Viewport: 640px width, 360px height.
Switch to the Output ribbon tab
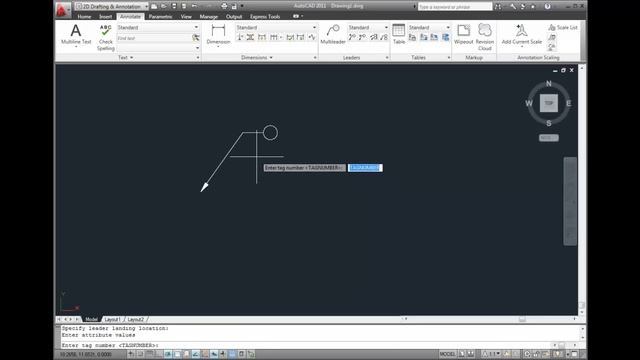pos(234,17)
